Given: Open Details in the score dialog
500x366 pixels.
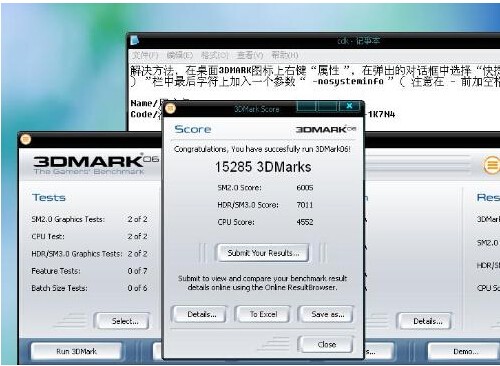Looking at the screenshot, I should pyautogui.click(x=201, y=314).
